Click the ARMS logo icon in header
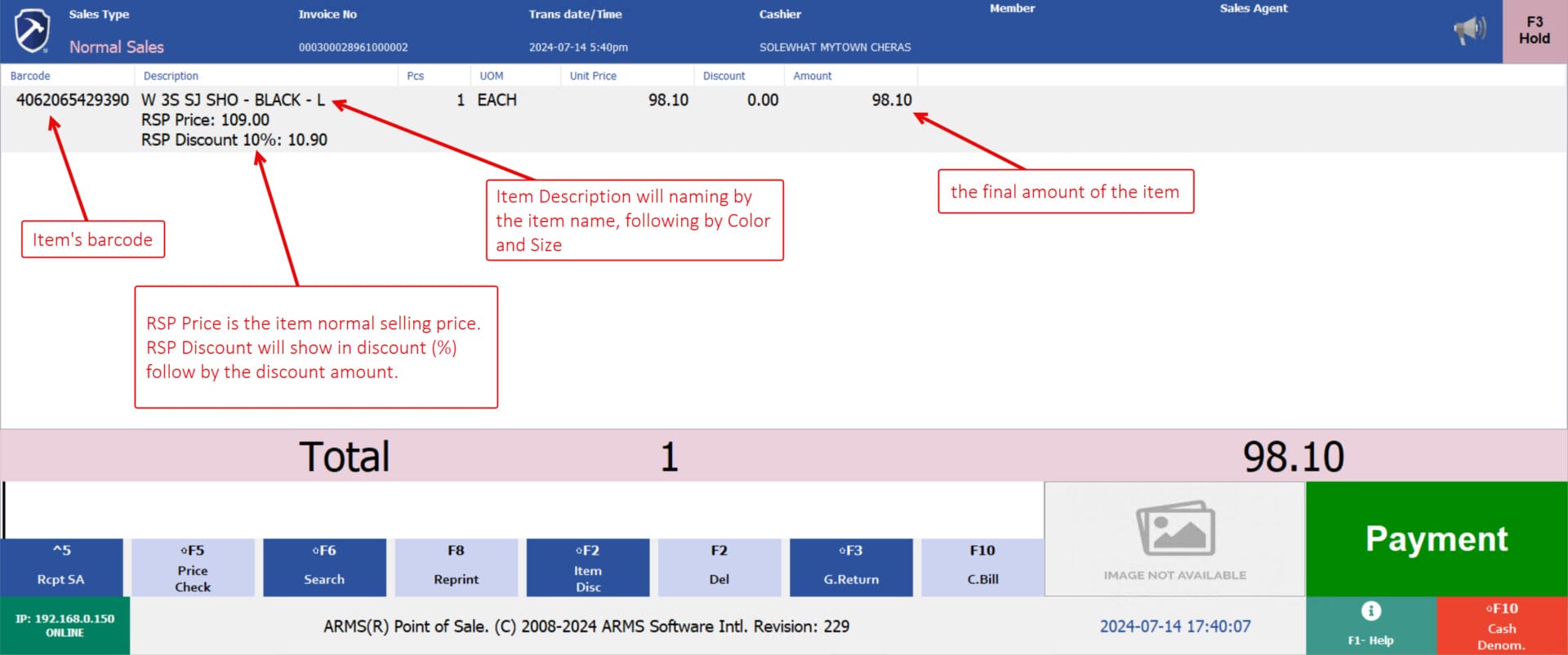The height and width of the screenshot is (655, 1568). click(33, 31)
